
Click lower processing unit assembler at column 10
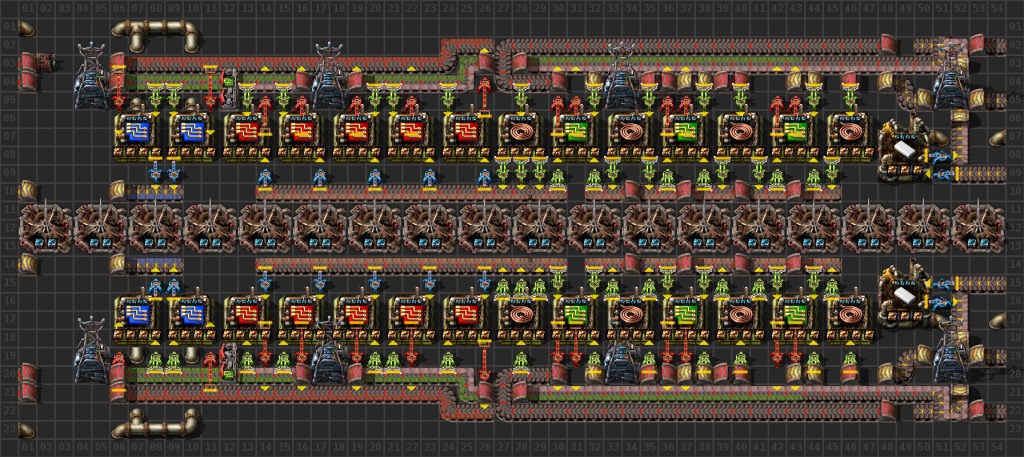click(x=191, y=319)
